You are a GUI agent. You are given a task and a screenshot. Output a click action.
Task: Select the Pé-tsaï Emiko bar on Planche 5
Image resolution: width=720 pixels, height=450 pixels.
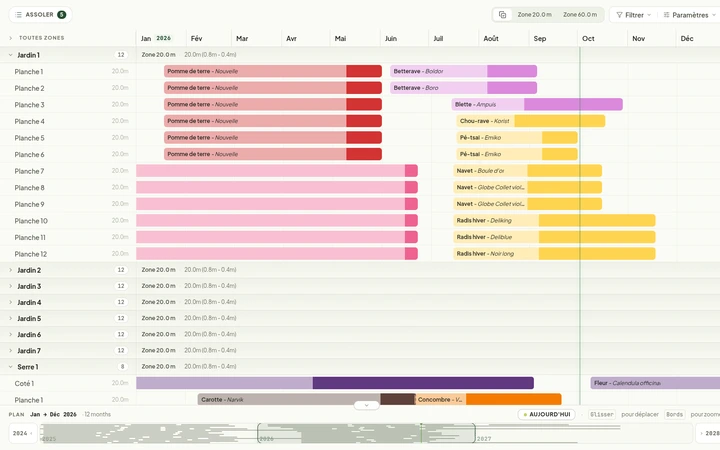click(x=517, y=137)
